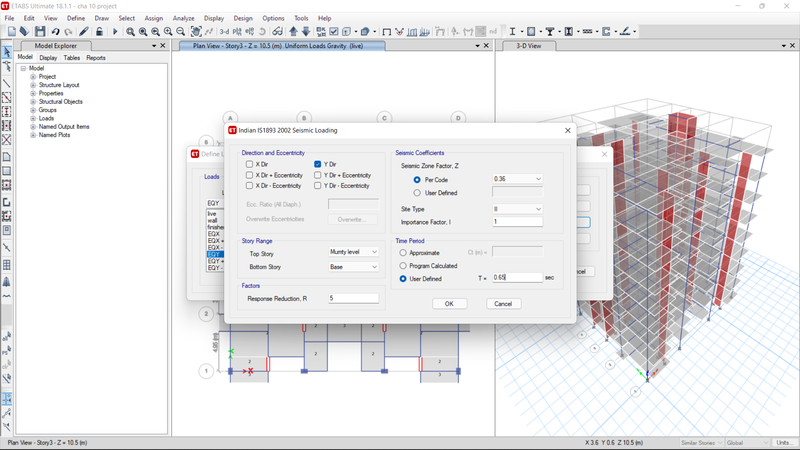Click the pencil refresh/edit icon

84,32
